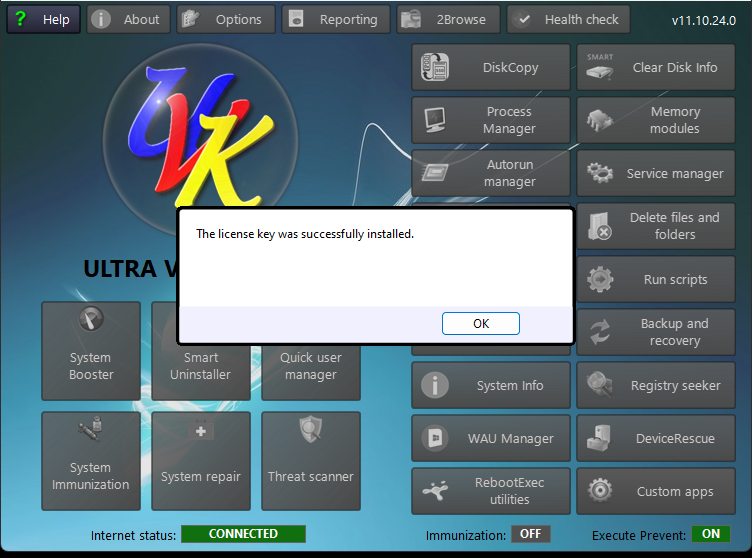752x558 pixels.
Task: Click the Process Manager monitor icon
Action: 435,120
